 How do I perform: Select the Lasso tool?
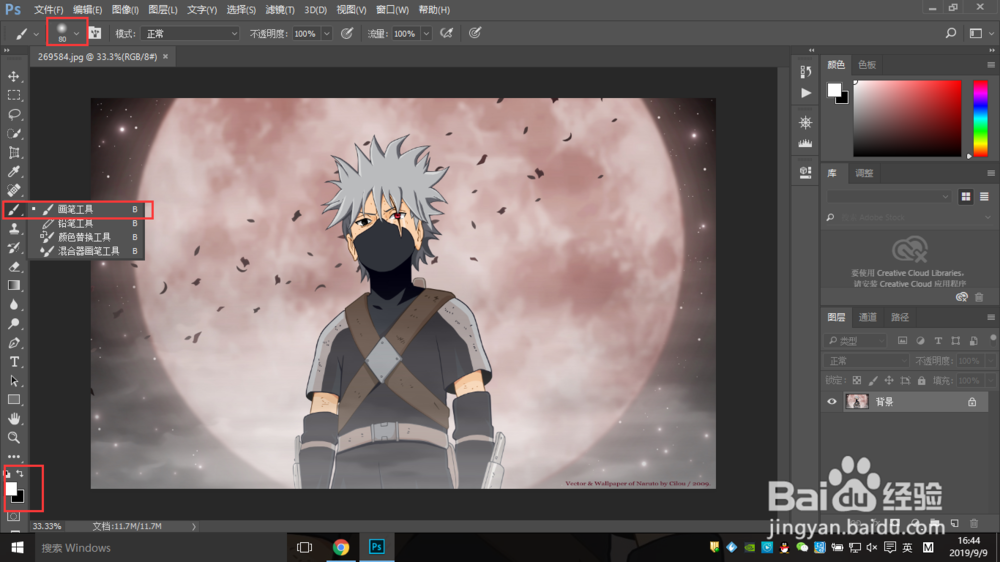13,115
